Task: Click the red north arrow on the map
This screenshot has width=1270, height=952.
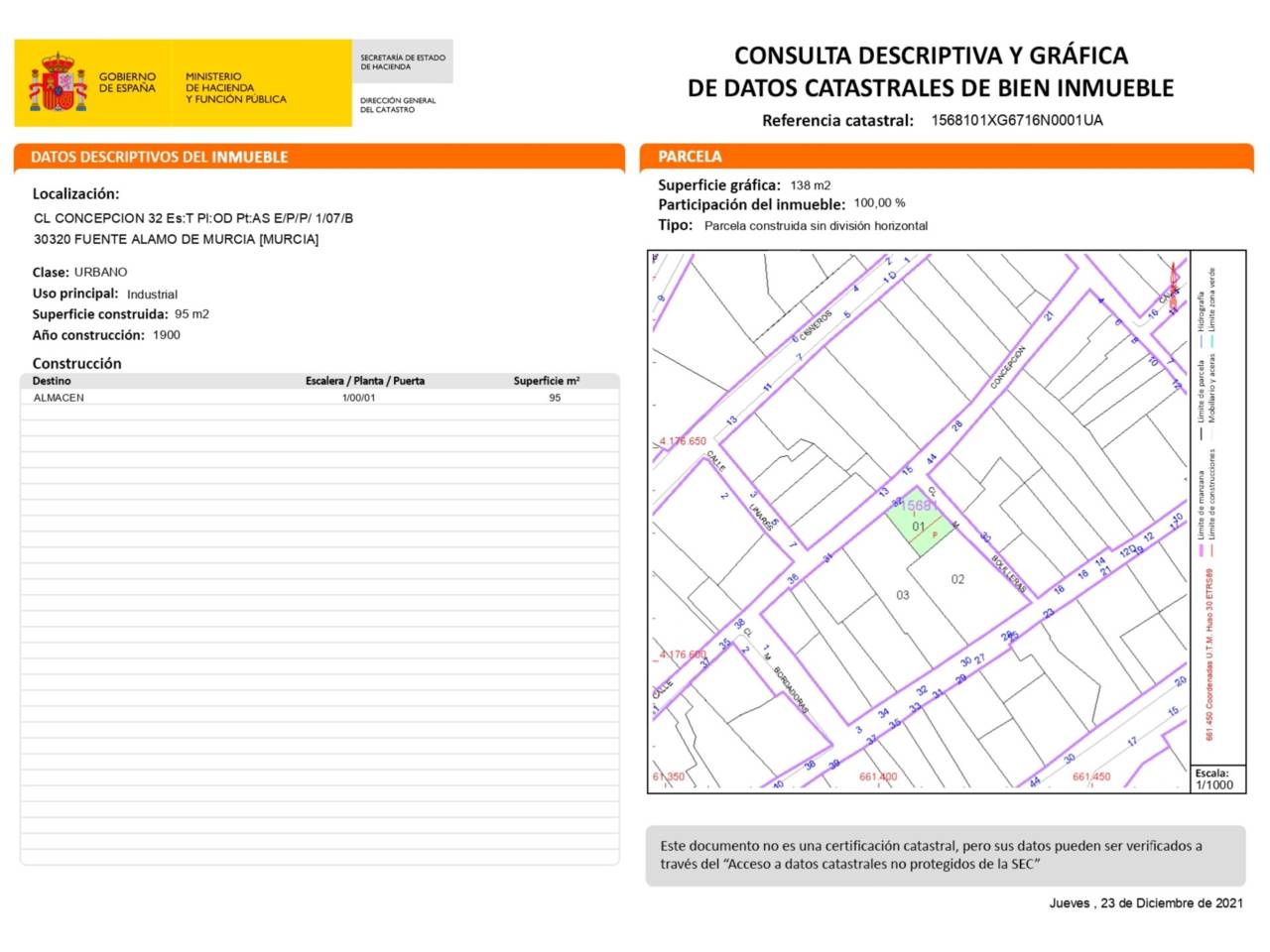Action: (1173, 285)
